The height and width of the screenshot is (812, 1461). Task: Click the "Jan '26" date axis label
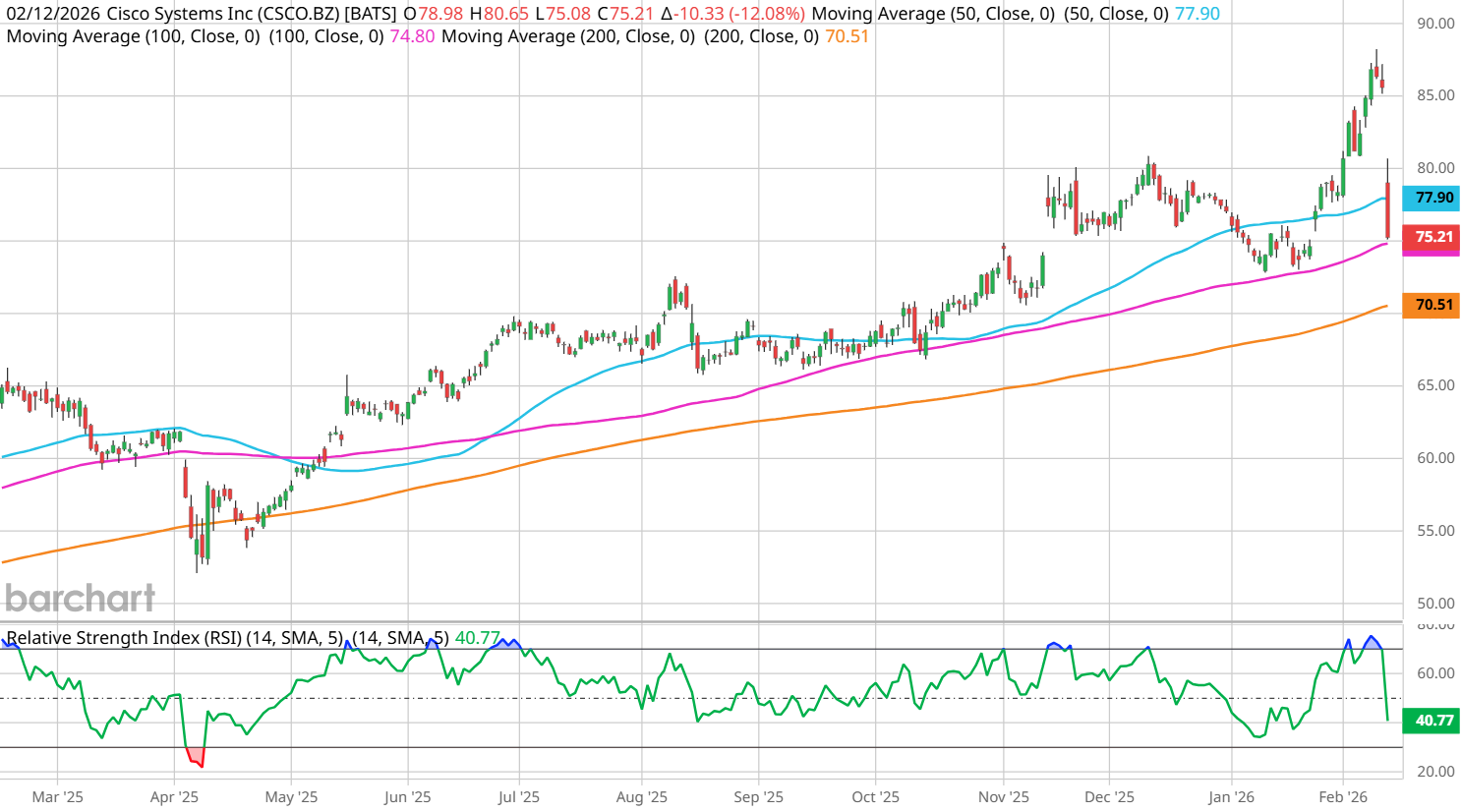(1232, 797)
